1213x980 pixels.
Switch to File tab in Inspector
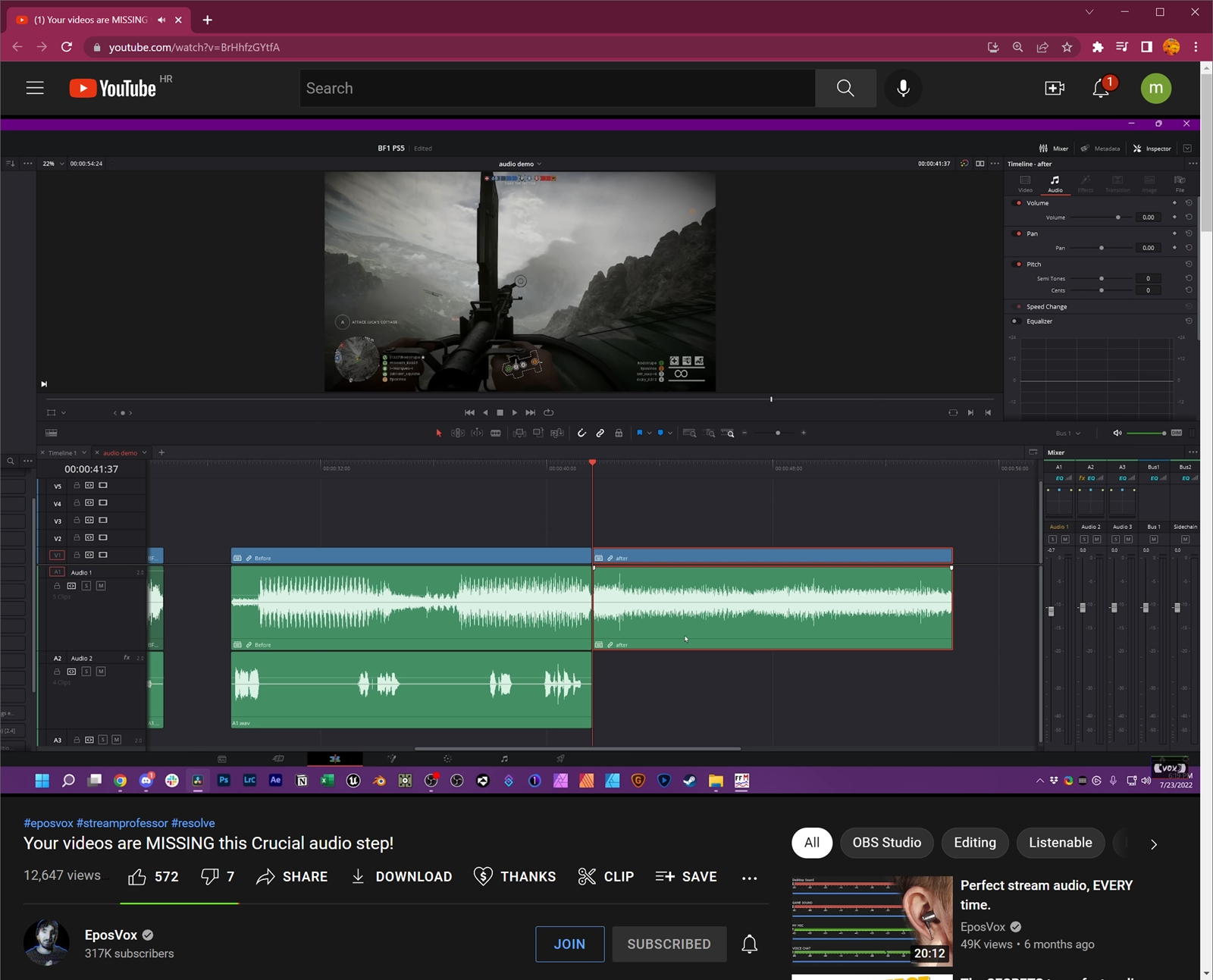(x=1180, y=183)
